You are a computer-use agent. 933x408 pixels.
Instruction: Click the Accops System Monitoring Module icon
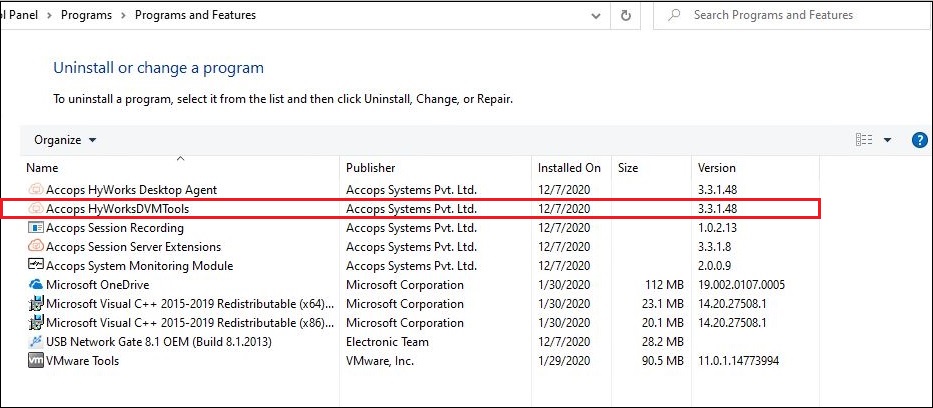click(36, 266)
